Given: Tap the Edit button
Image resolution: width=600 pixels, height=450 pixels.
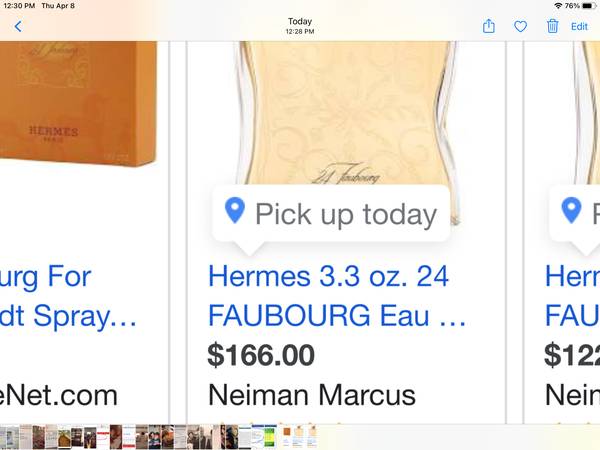Looking at the screenshot, I should click(579, 26).
